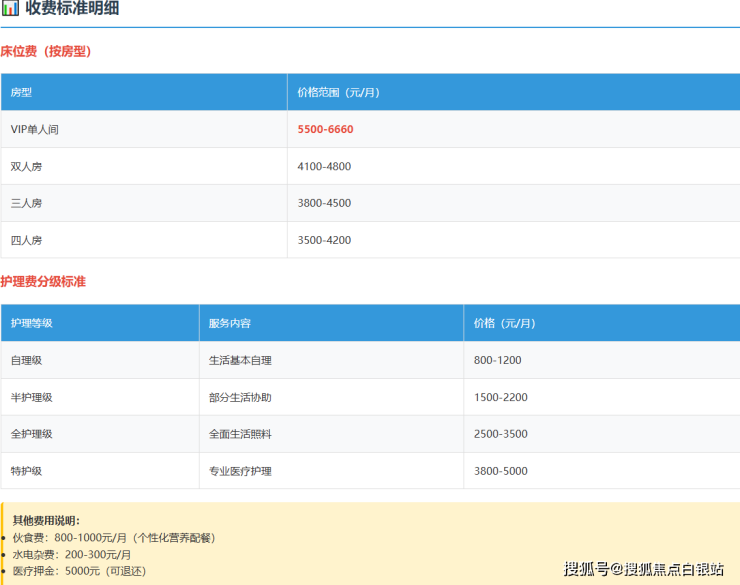Click the bar chart icon beside 收费标准明细
The width and height of the screenshot is (740, 585).
10,9
